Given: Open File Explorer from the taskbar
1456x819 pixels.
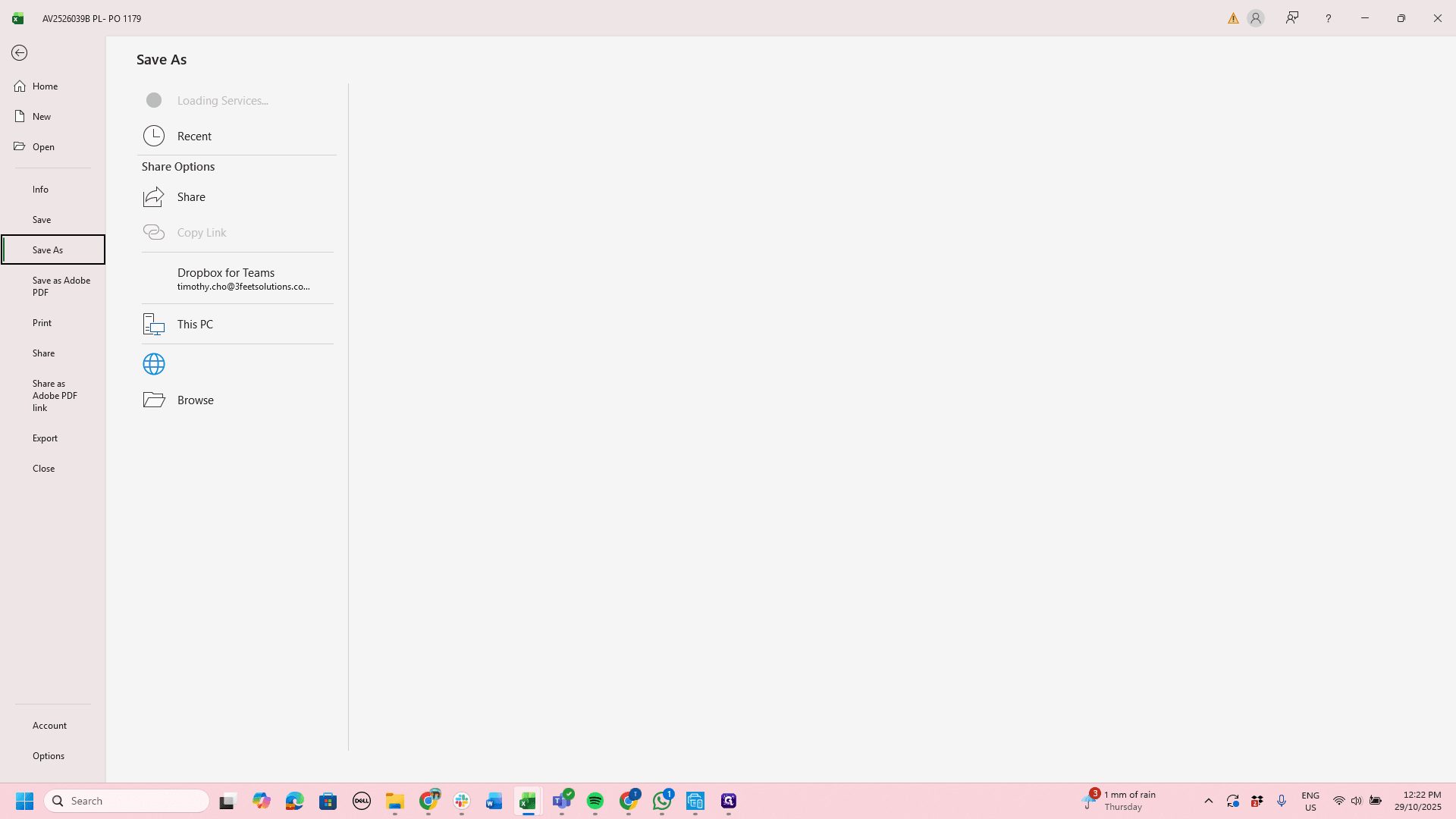Looking at the screenshot, I should (x=395, y=802).
